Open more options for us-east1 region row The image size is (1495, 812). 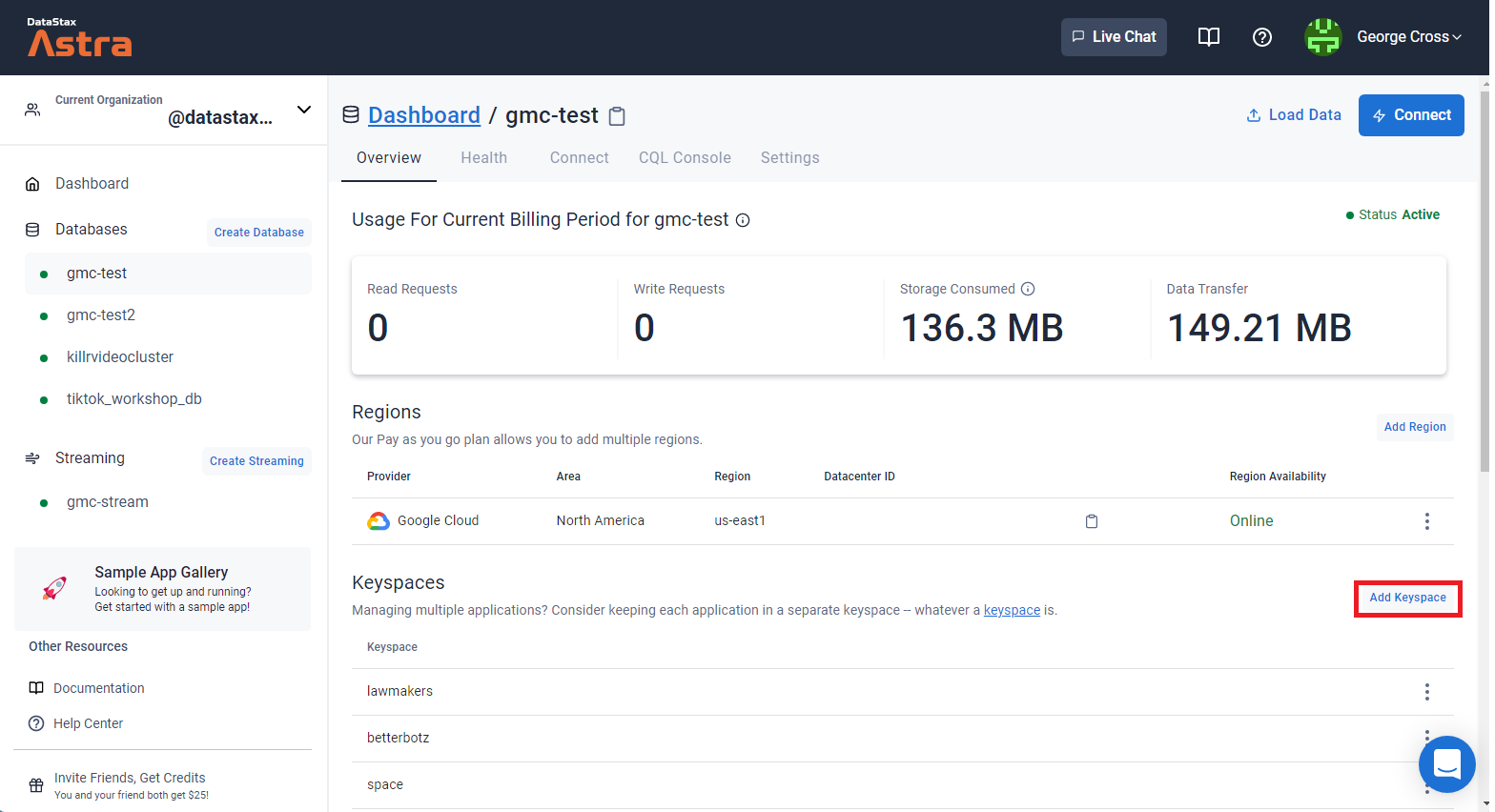click(1427, 521)
